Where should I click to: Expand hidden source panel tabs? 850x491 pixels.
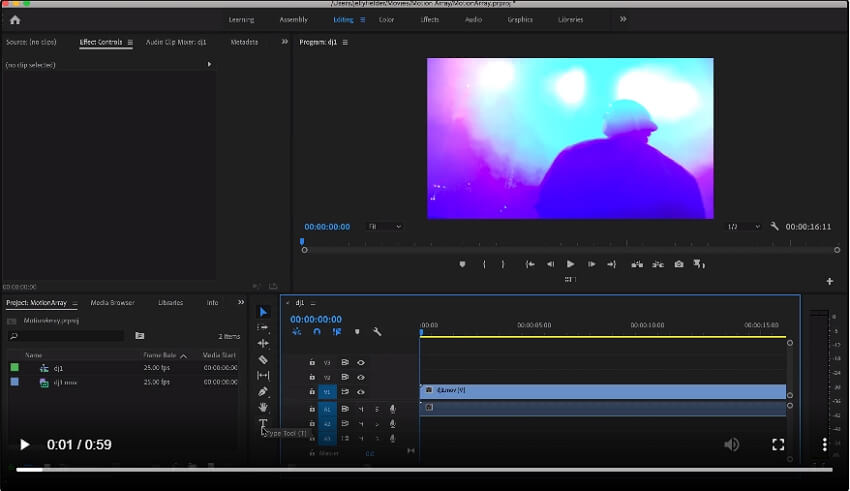click(285, 42)
